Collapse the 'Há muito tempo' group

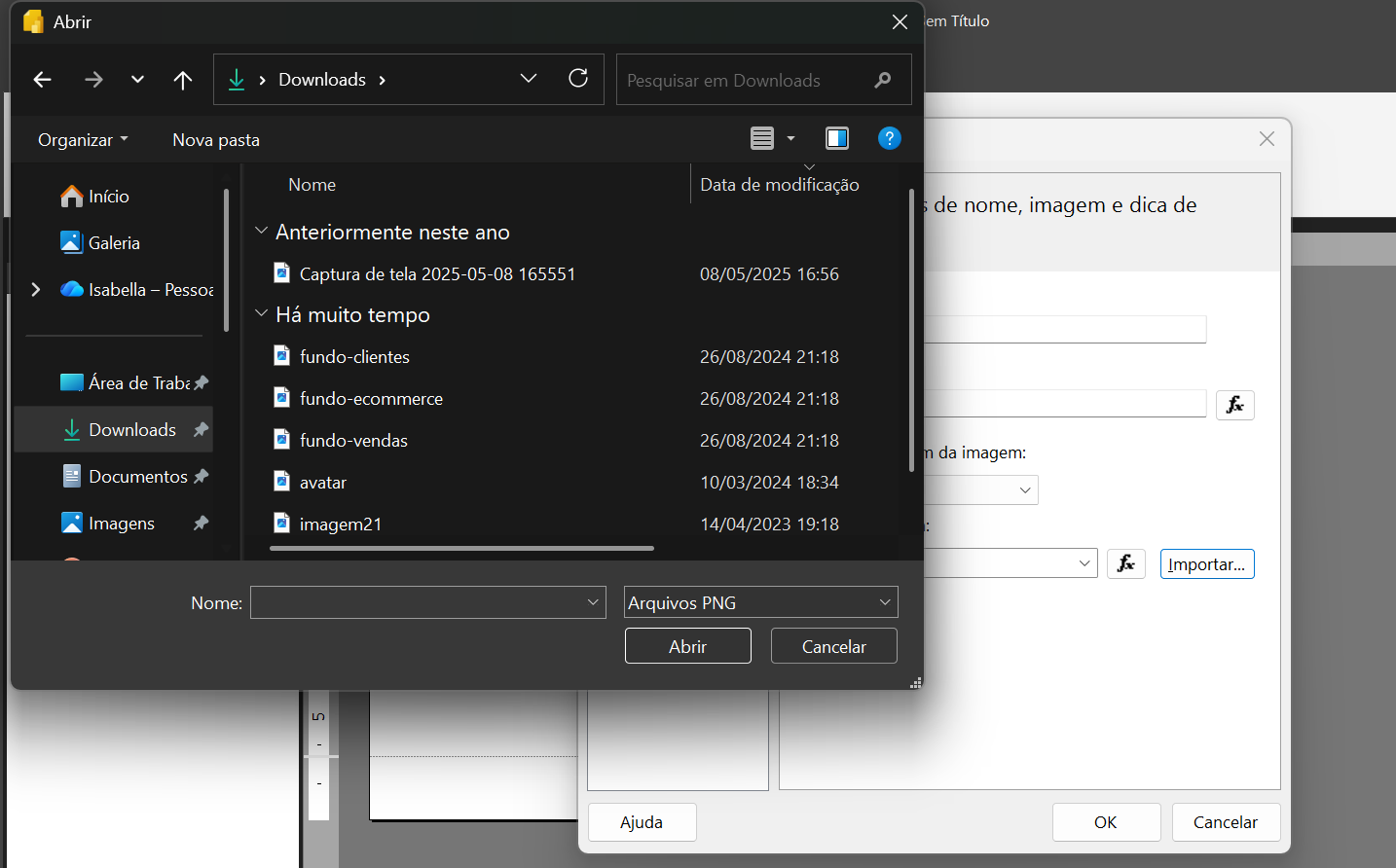261,314
